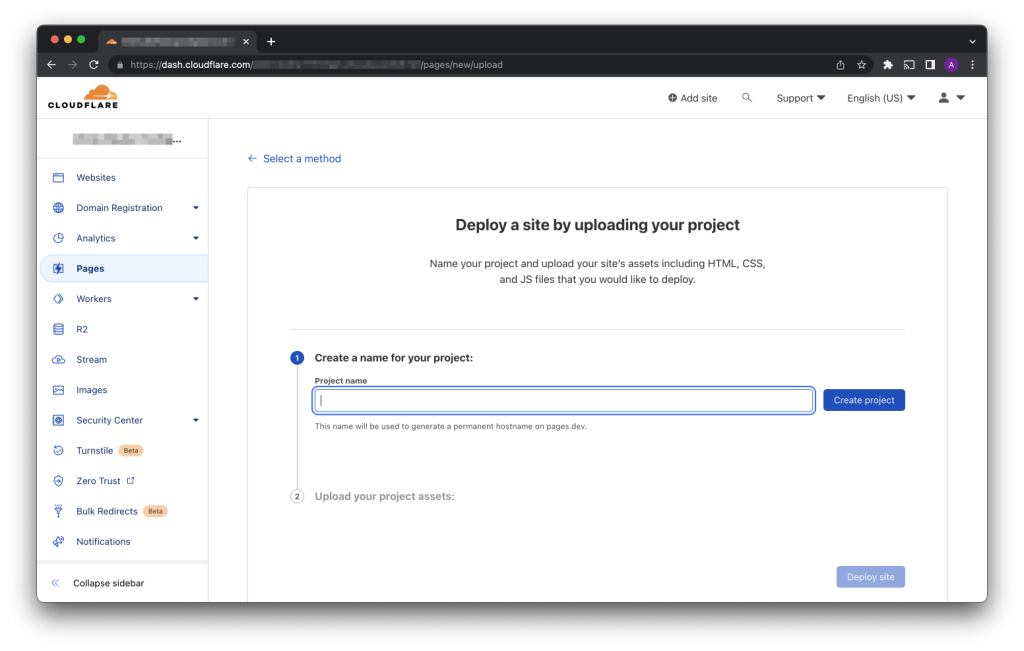Collapse the sidebar
The height and width of the screenshot is (651, 1024).
[108, 583]
